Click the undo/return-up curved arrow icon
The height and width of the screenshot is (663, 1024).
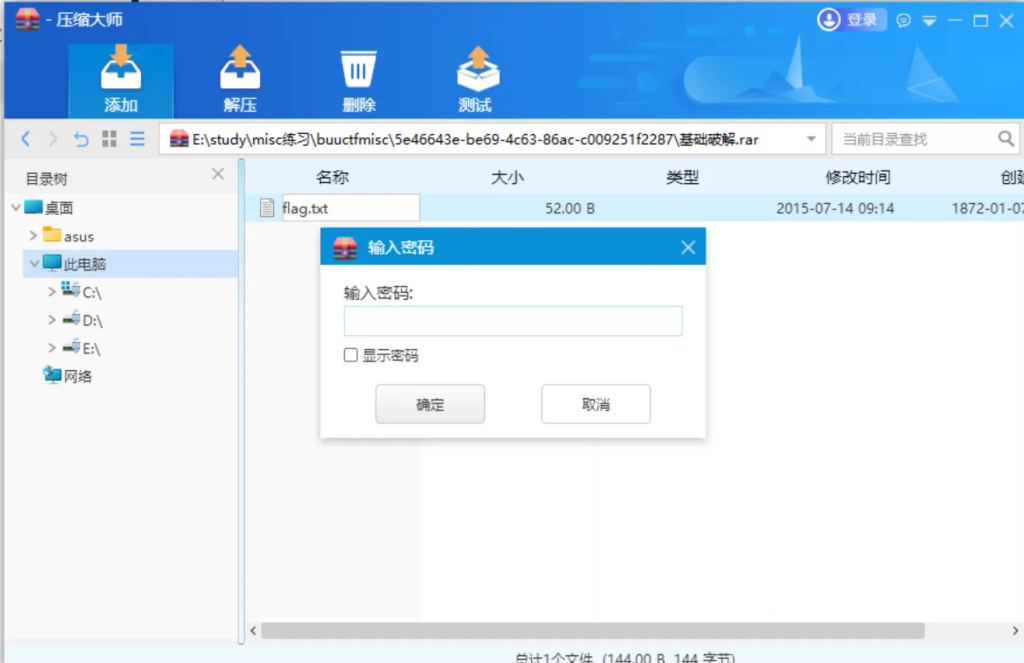pos(80,138)
